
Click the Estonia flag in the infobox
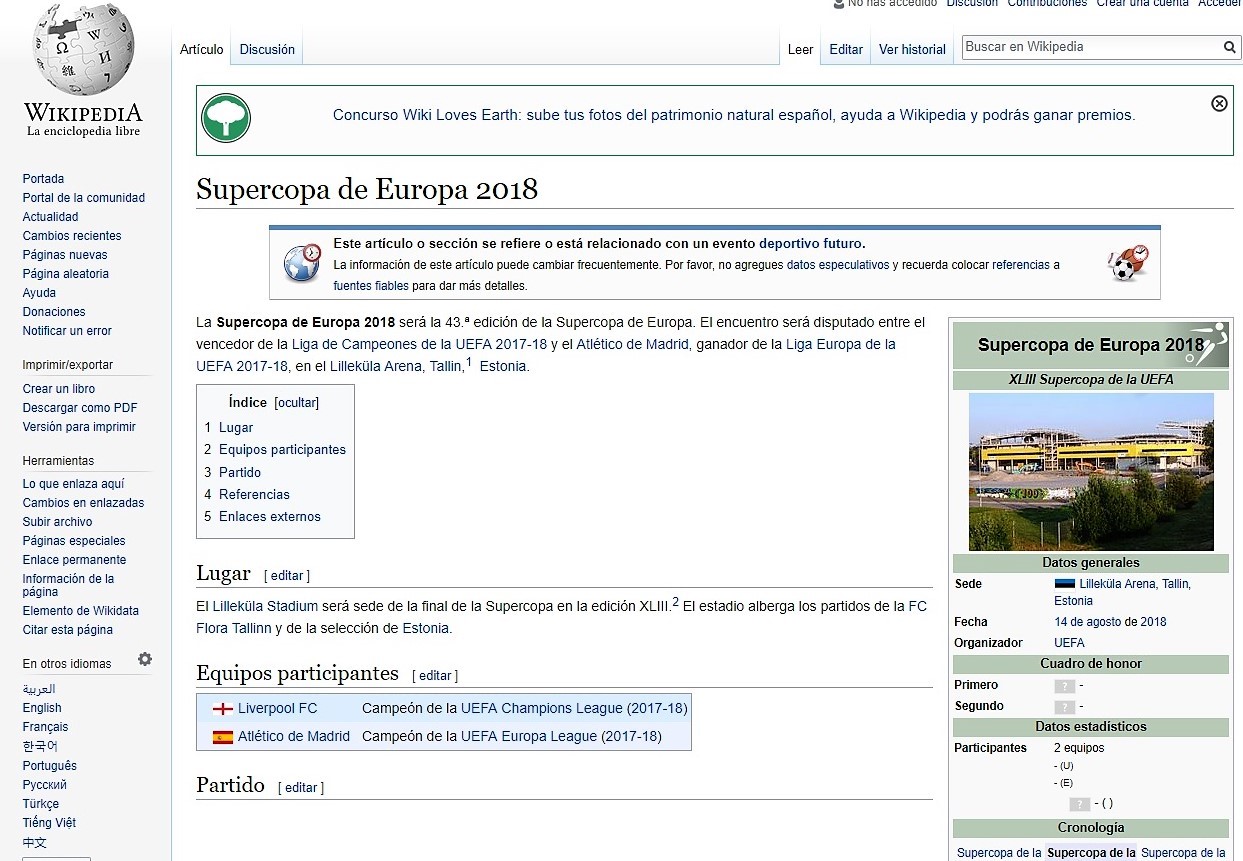pyautogui.click(x=1064, y=584)
